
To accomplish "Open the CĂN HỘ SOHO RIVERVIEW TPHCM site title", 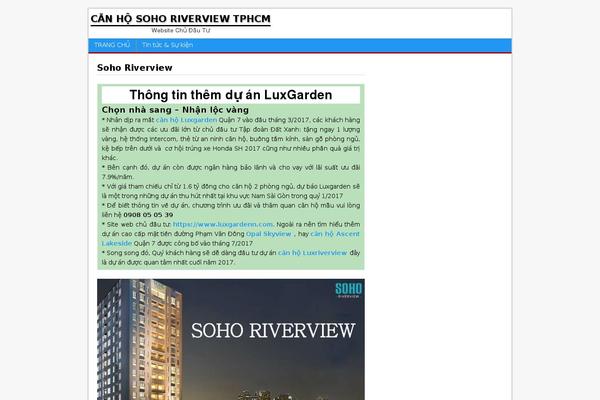I will point(181,19).
